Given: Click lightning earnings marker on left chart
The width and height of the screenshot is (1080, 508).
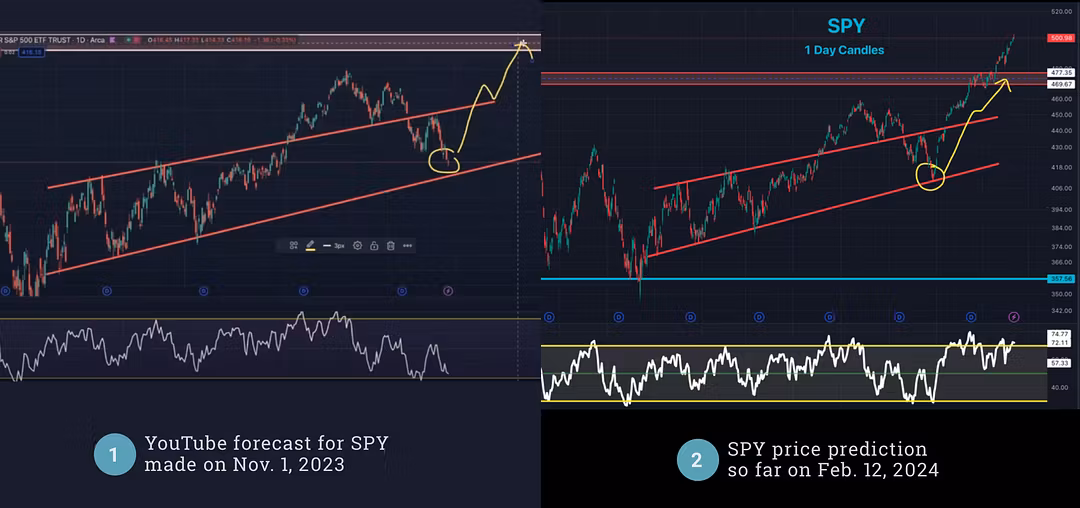Looking at the screenshot, I should (447, 291).
